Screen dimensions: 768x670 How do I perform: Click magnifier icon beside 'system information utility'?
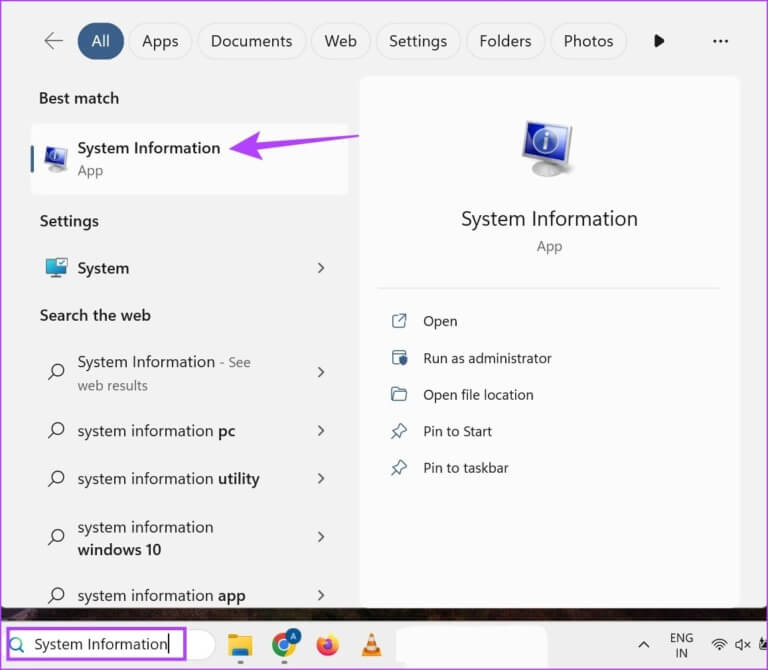pyautogui.click(x=56, y=478)
